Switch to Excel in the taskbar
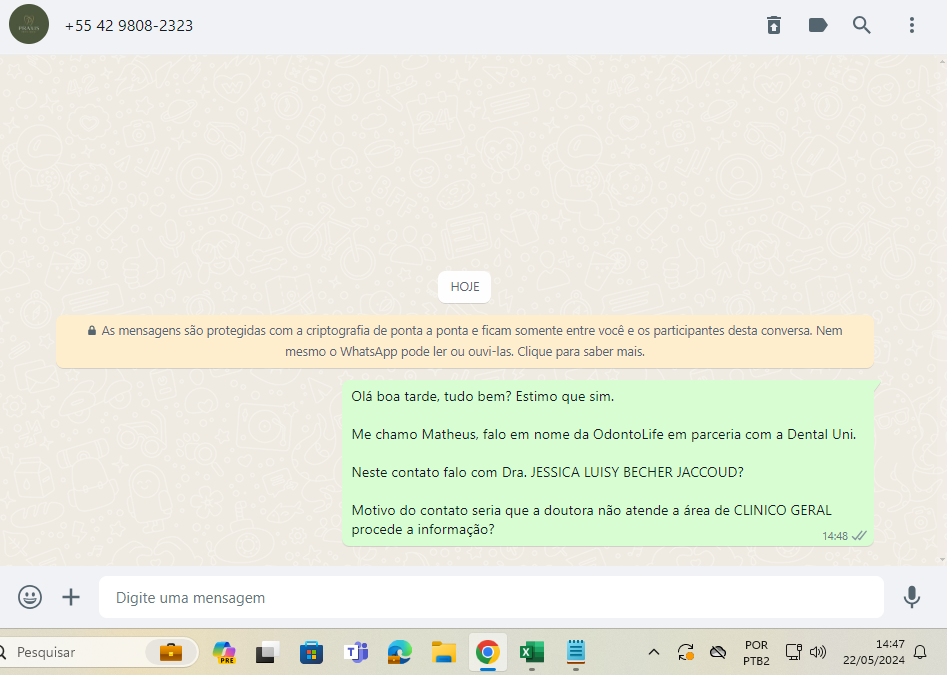The height and width of the screenshot is (675, 947). coord(531,653)
